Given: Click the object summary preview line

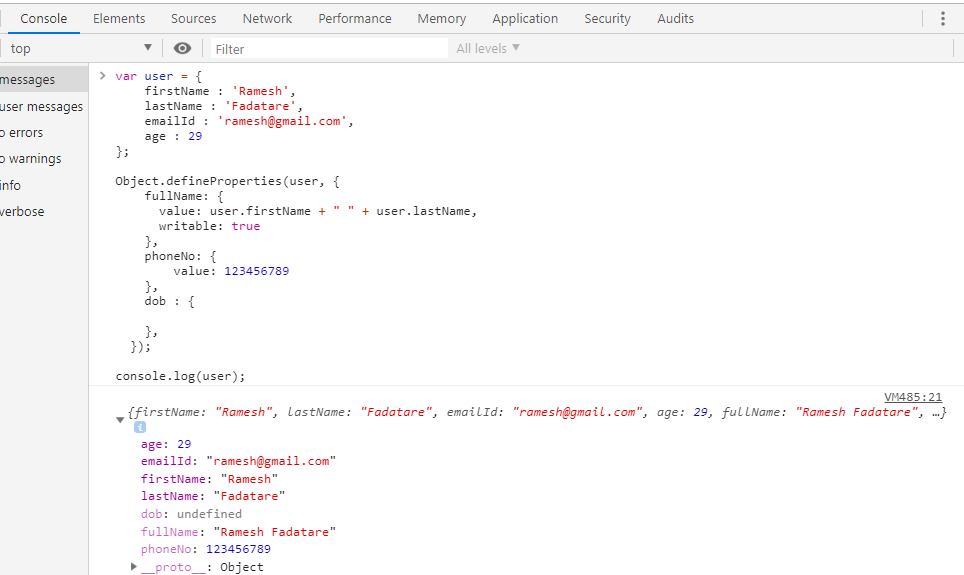Looking at the screenshot, I should (x=537, y=412).
